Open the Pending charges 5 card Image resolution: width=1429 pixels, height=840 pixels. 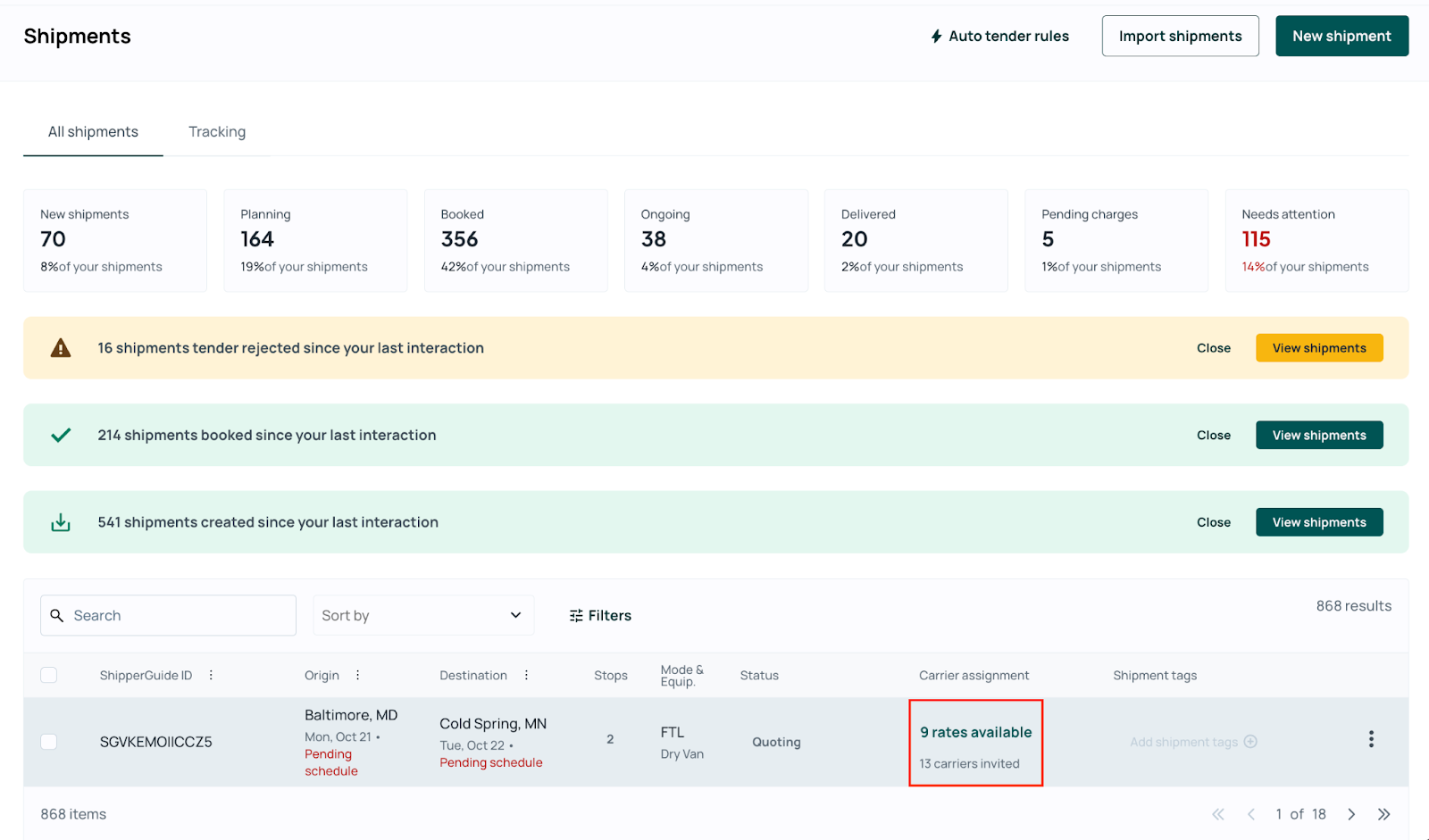pyautogui.click(x=1116, y=240)
